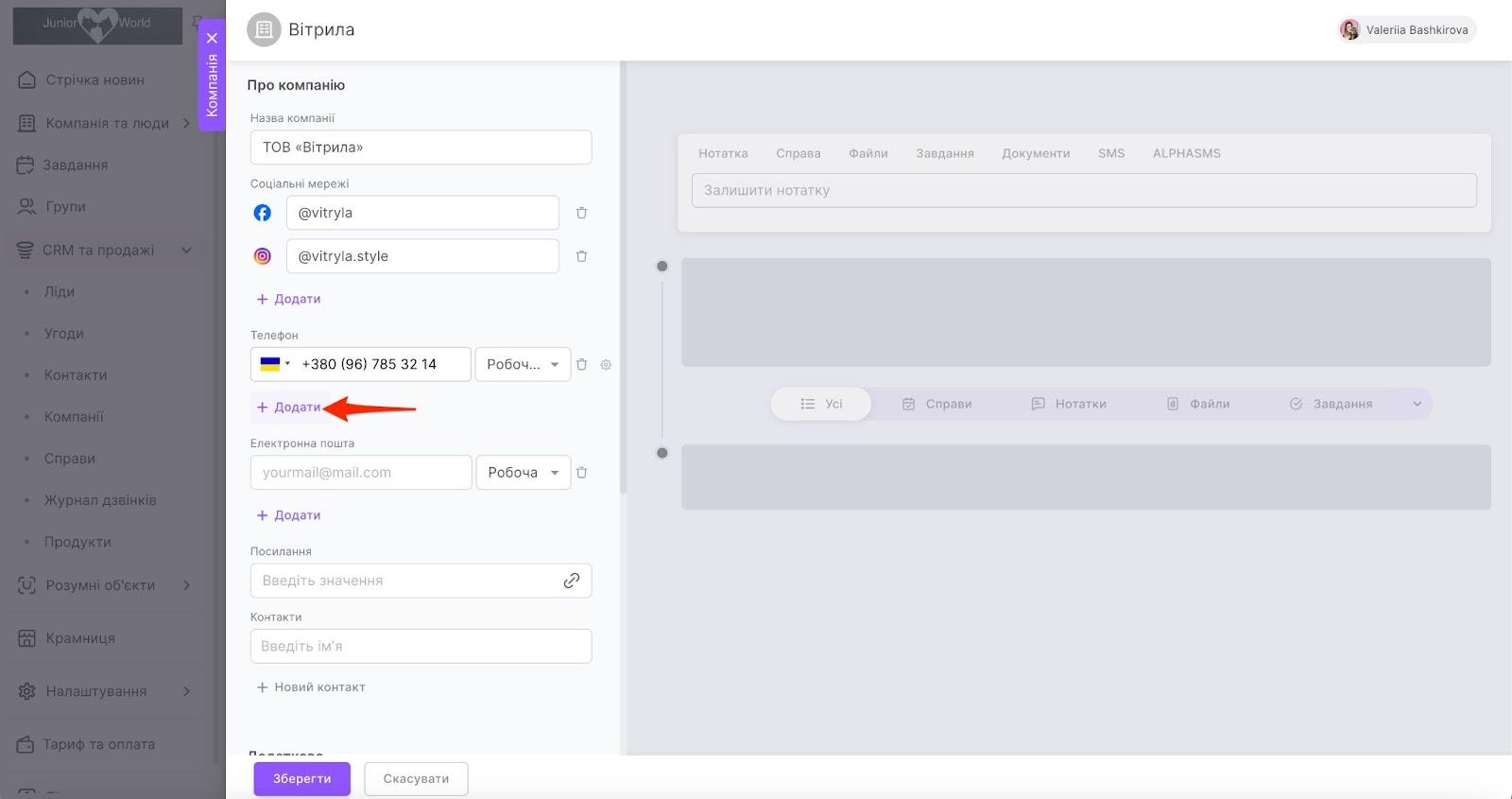Screen dimensions: 1512x799
Task: Filter timeline by Файли
Action: pyautogui.click(x=1198, y=404)
